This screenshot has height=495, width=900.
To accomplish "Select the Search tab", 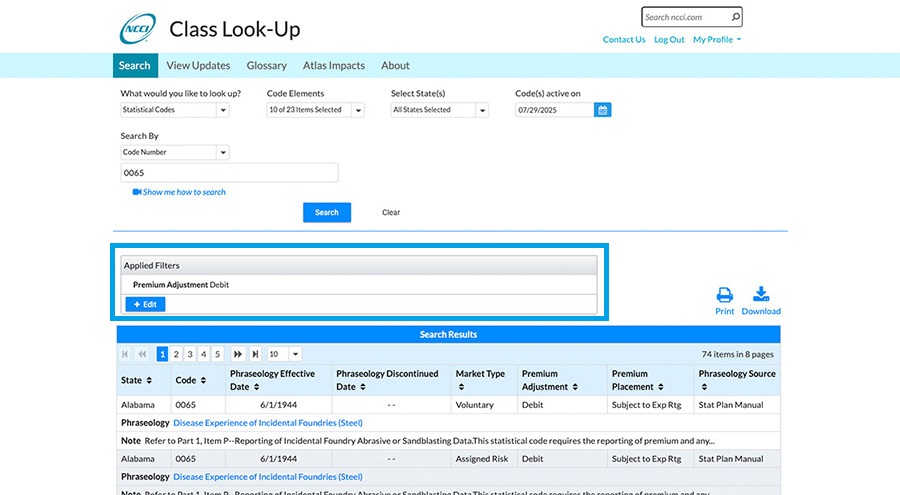I will (135, 65).
